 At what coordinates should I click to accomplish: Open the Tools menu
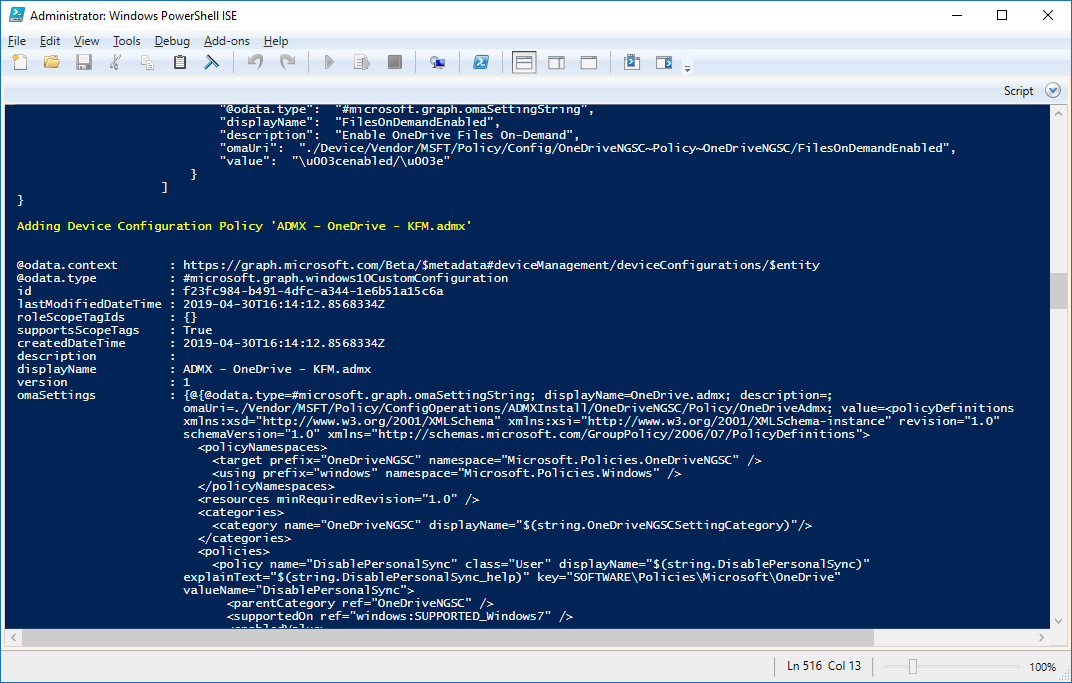pyautogui.click(x=126, y=41)
